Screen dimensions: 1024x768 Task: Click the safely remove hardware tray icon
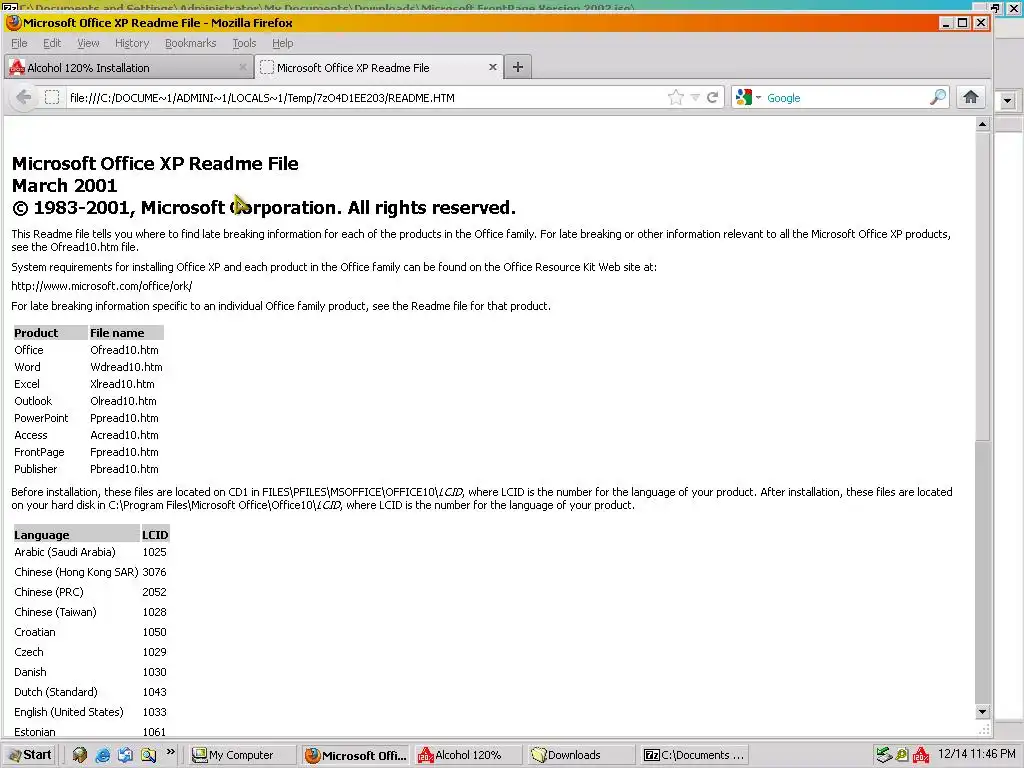[884, 755]
